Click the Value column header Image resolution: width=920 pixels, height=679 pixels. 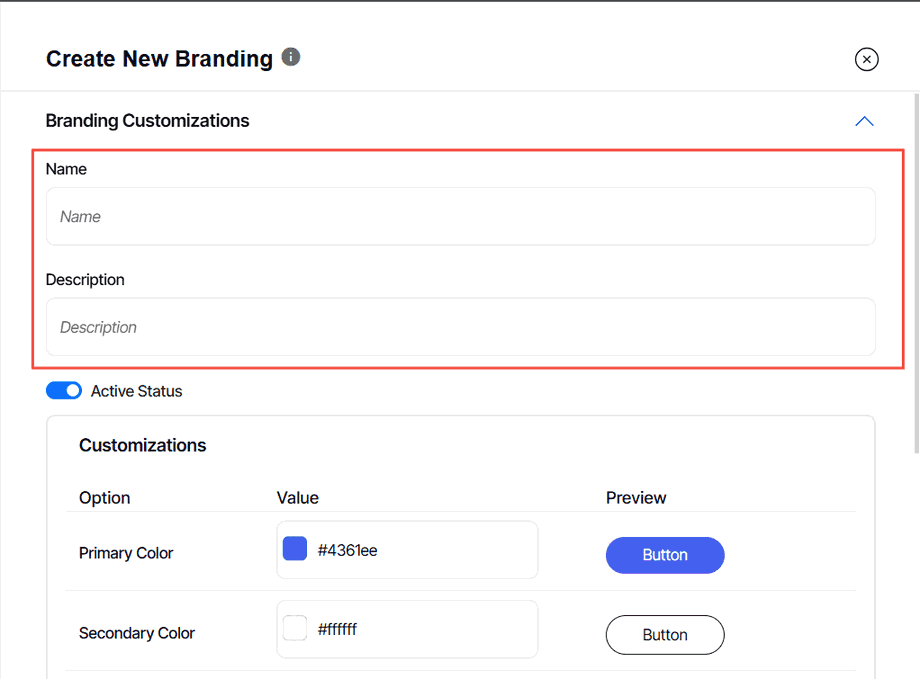pyautogui.click(x=297, y=497)
